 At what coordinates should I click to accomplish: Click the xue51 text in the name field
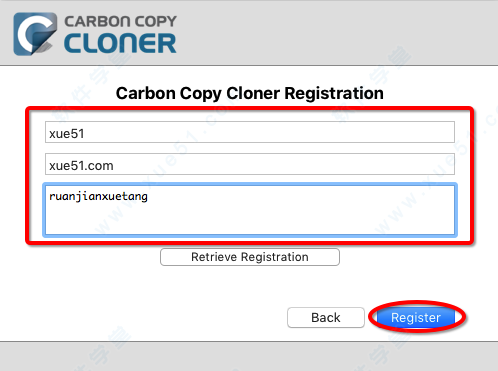[67, 134]
